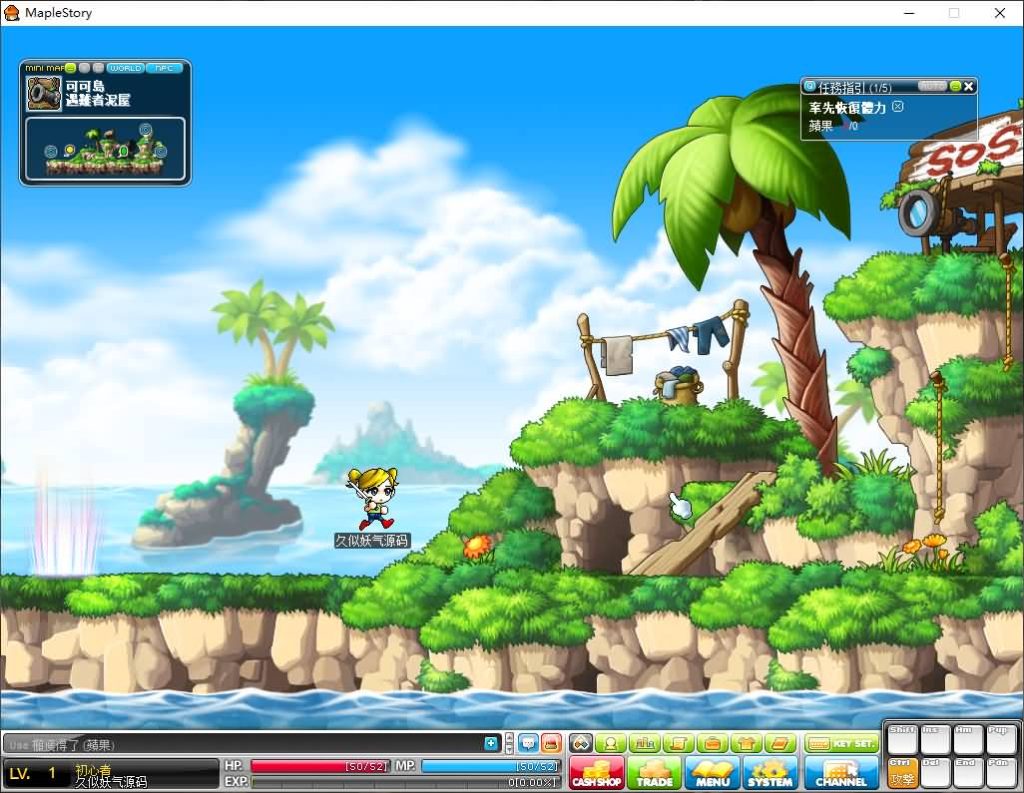1024x793 pixels.
Task: Minimize the quest guide with green button
Action: point(955,86)
